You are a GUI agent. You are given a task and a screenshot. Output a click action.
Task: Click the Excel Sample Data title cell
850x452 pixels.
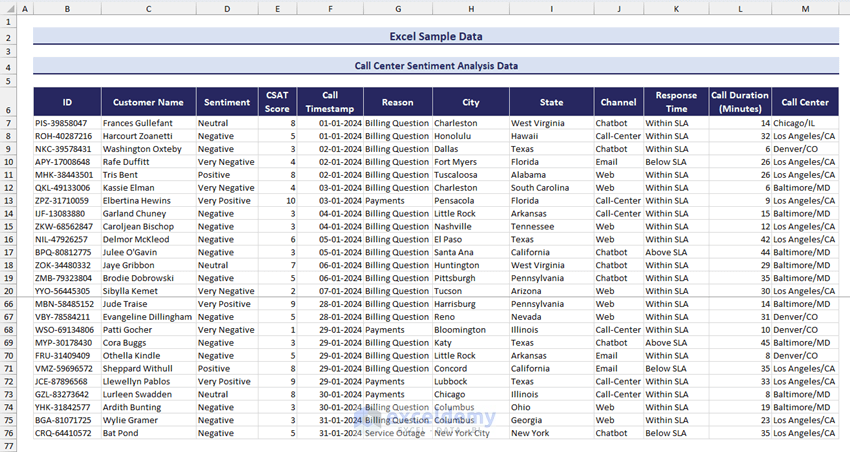coord(436,36)
